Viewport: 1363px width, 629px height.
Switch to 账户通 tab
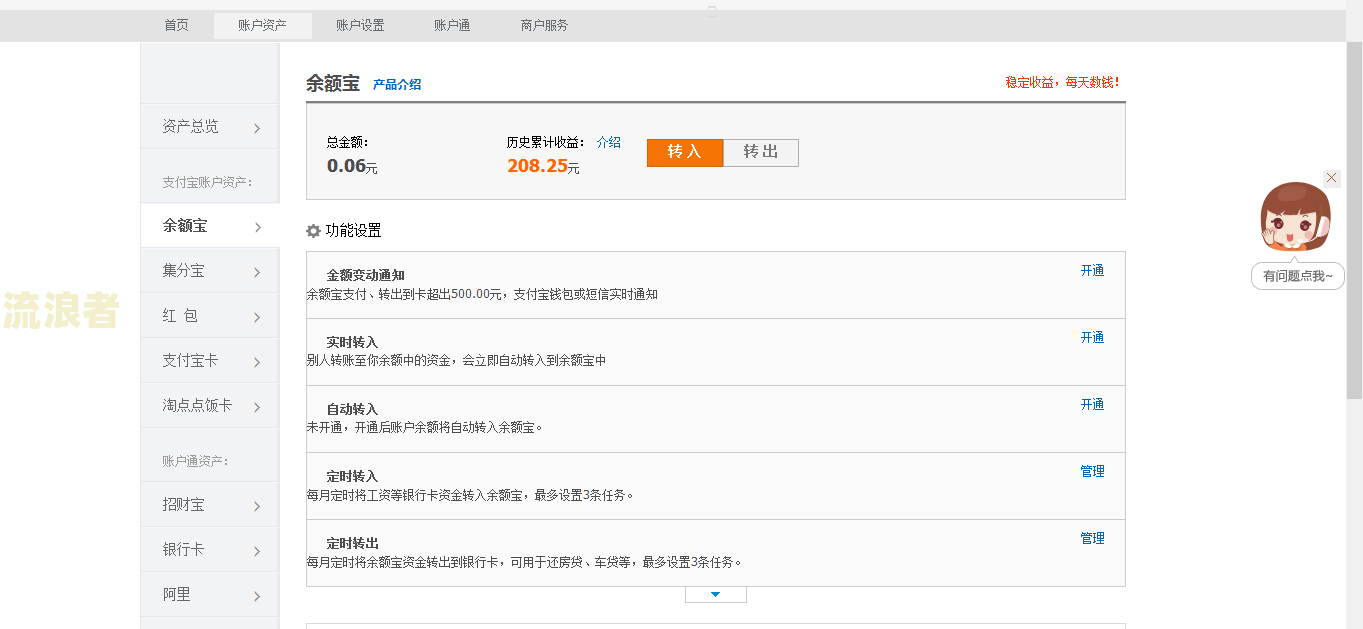coord(452,26)
